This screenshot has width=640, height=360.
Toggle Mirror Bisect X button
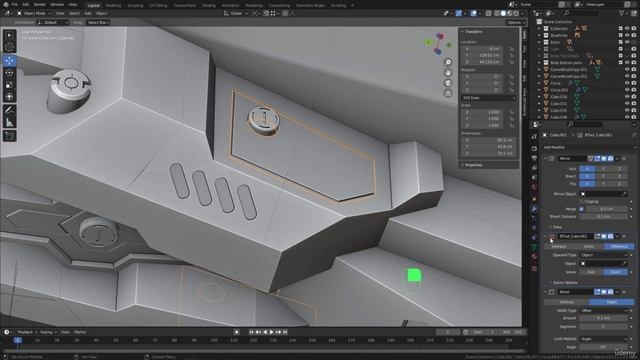point(587,176)
